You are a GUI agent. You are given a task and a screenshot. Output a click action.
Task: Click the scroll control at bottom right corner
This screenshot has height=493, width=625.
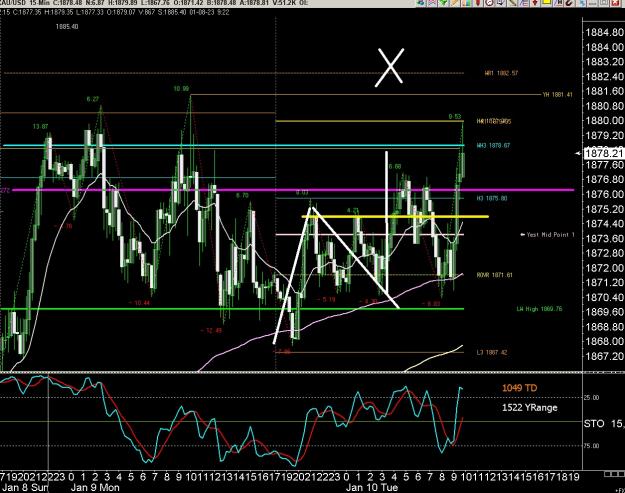coord(614,474)
